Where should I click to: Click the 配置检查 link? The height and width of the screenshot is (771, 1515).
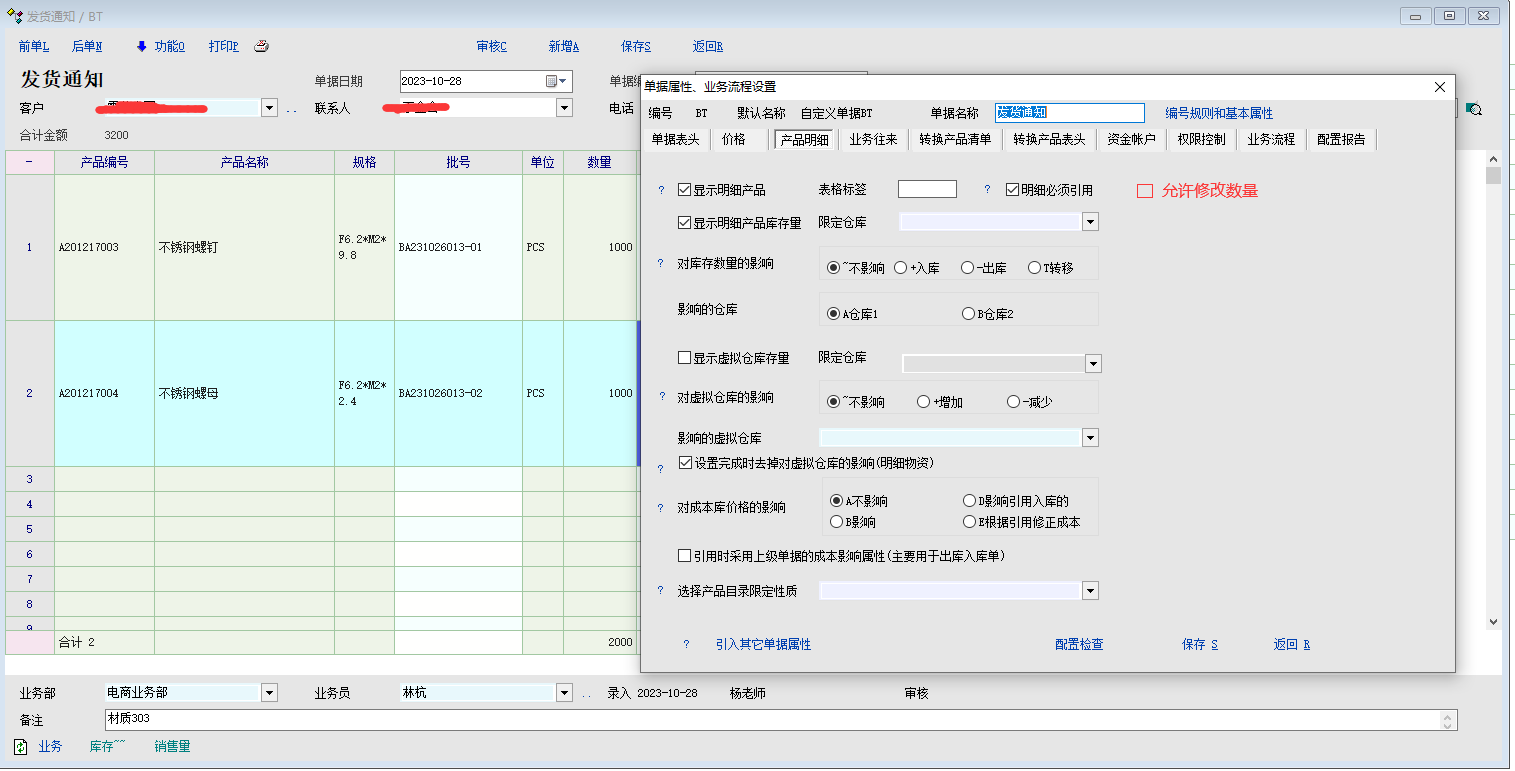tap(1079, 645)
